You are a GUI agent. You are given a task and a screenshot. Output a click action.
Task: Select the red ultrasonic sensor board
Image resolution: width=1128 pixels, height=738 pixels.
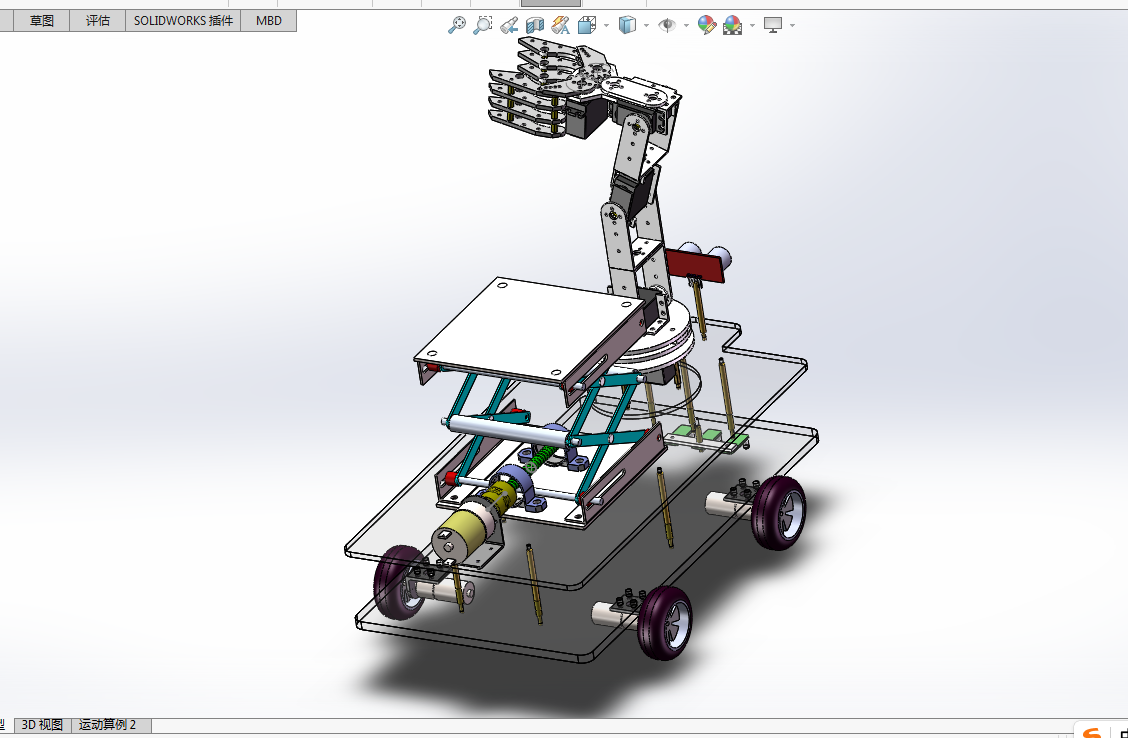coord(694,264)
